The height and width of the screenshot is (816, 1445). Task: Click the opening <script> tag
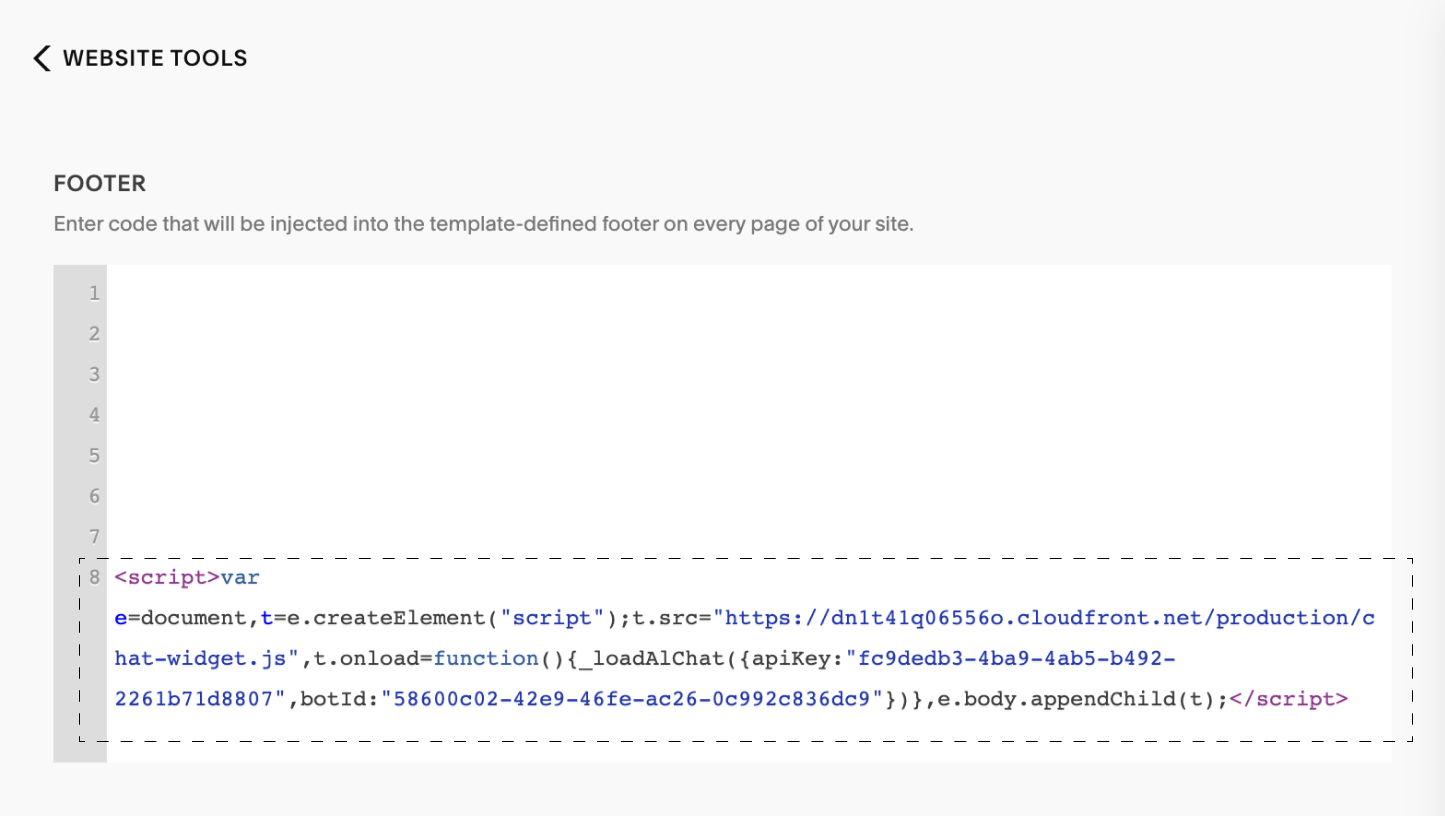[x=167, y=577]
